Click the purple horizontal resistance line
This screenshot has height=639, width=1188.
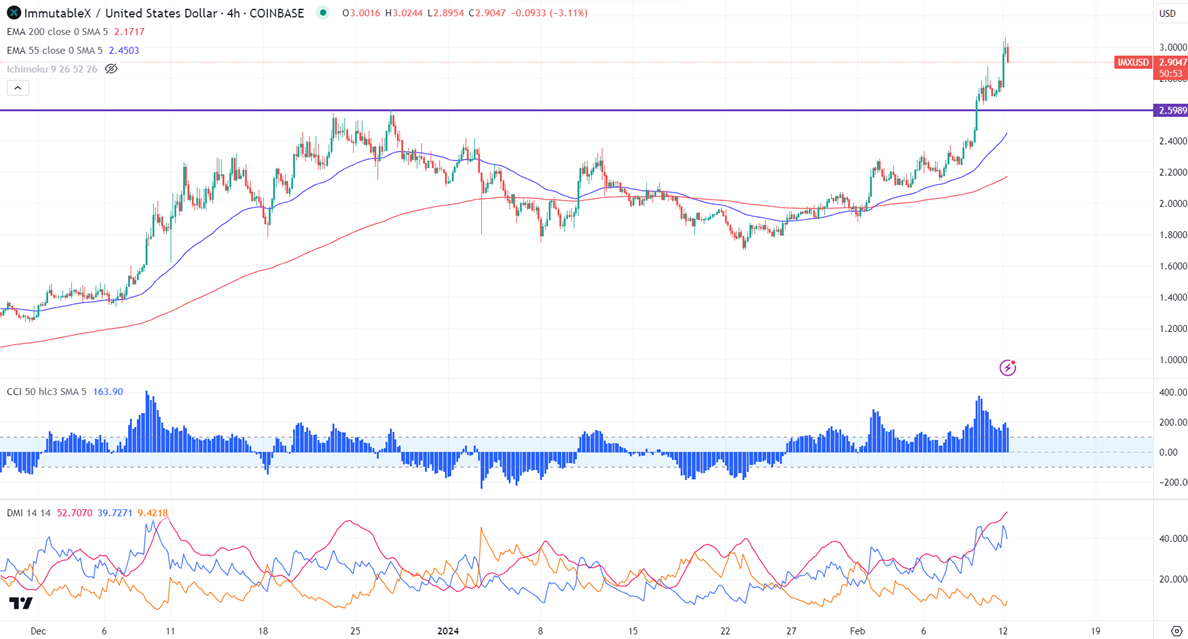(576, 111)
